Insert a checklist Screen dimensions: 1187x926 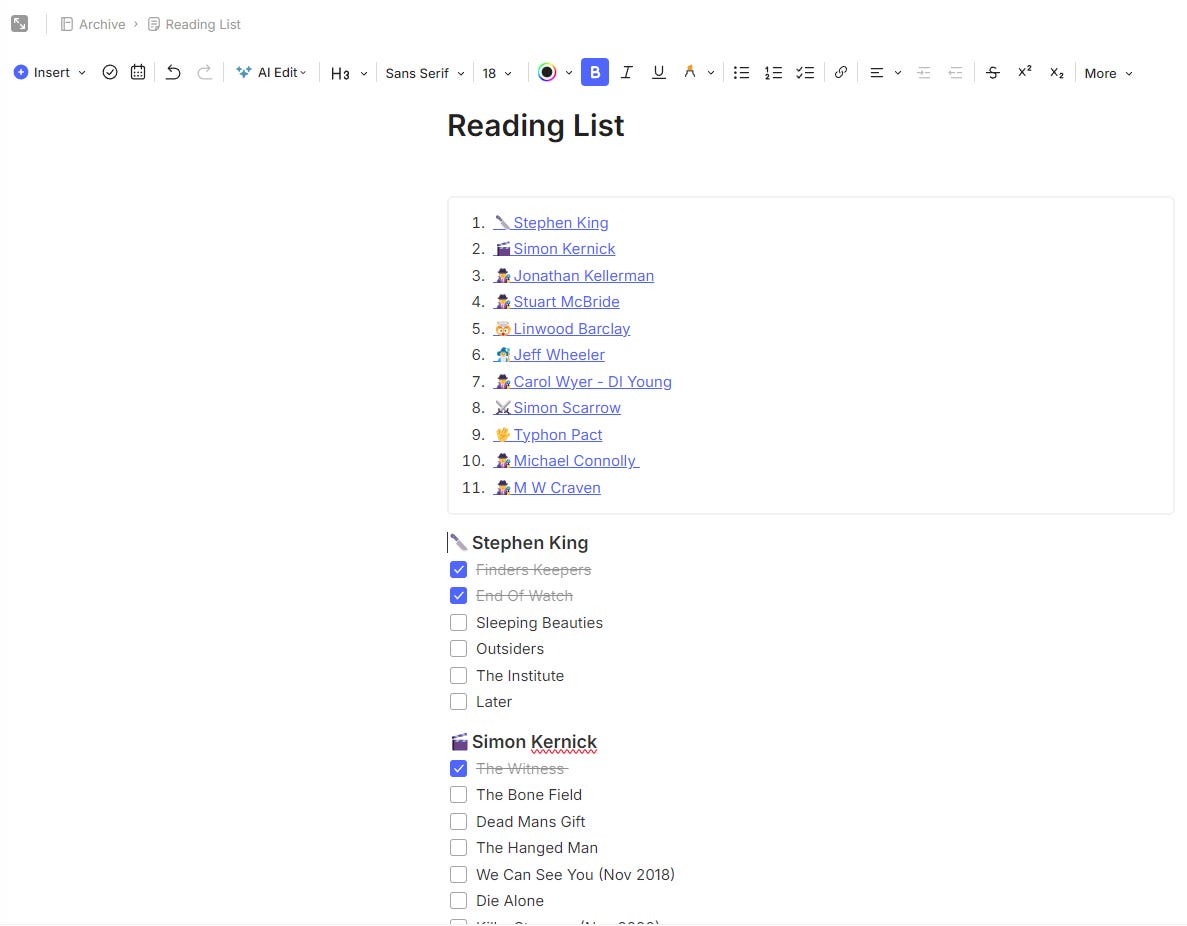(x=805, y=73)
